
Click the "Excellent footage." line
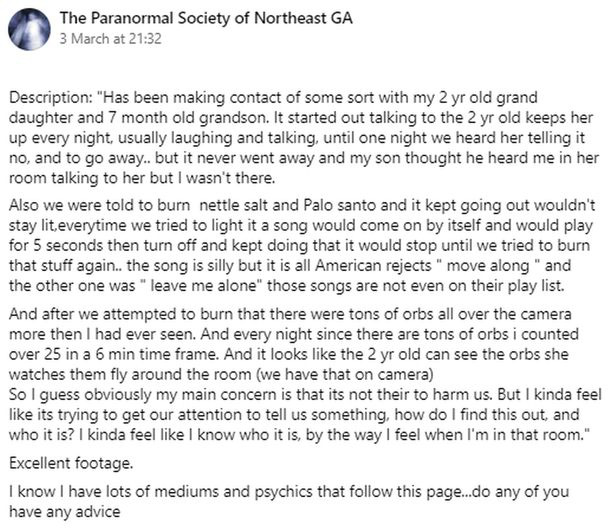click(x=71, y=463)
